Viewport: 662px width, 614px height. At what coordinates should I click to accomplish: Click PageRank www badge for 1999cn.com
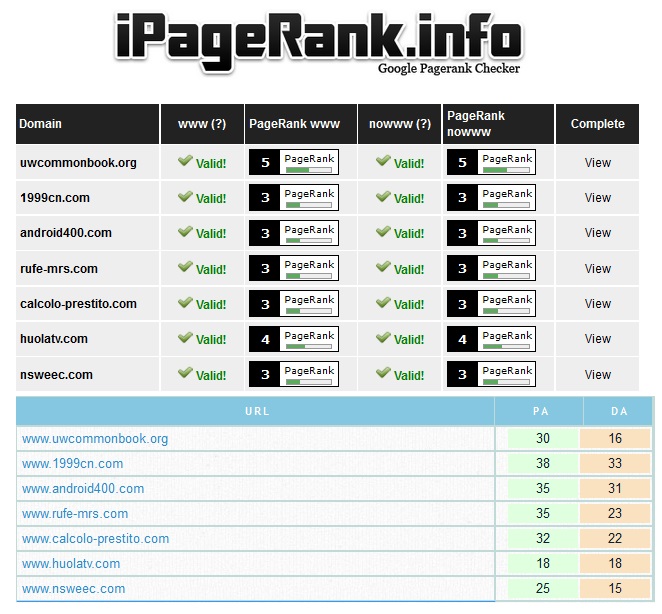[294, 198]
